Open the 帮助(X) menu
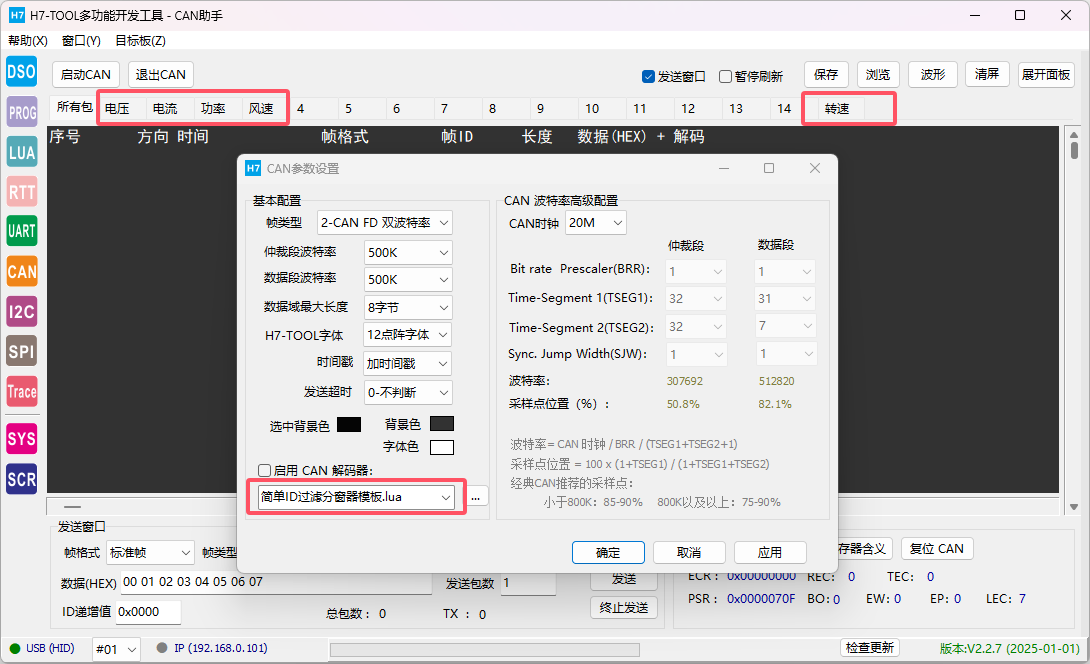 point(28,40)
